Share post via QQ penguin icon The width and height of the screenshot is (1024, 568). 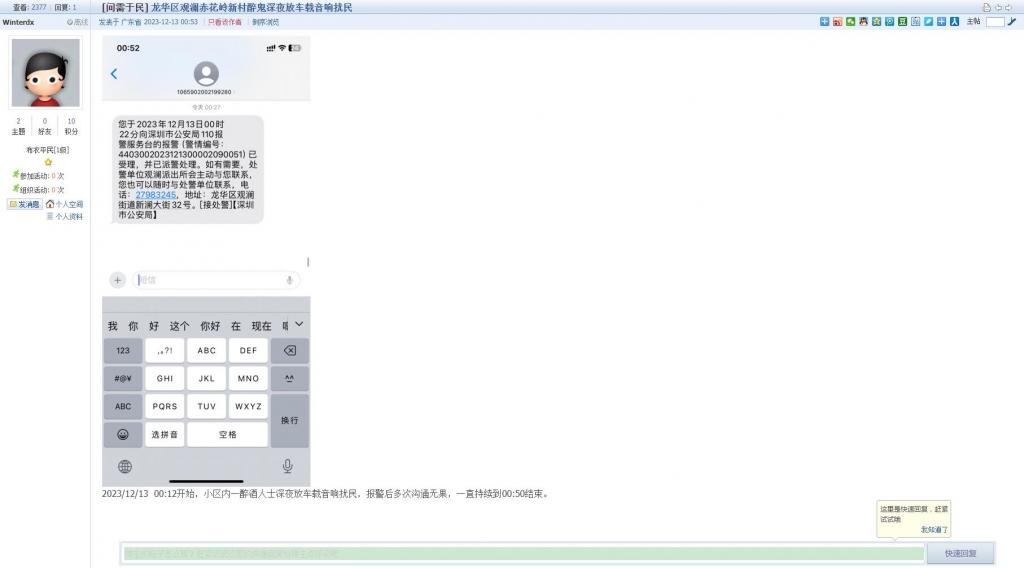[x=863, y=21]
